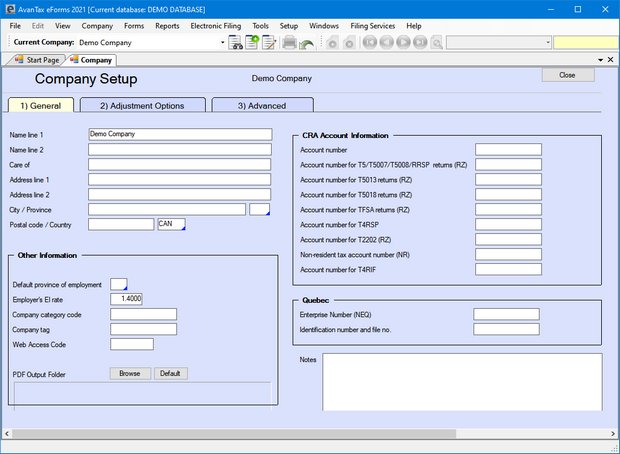Image resolution: width=620 pixels, height=454 pixels.
Task: Go to previous record navigation button
Action: 386,42
